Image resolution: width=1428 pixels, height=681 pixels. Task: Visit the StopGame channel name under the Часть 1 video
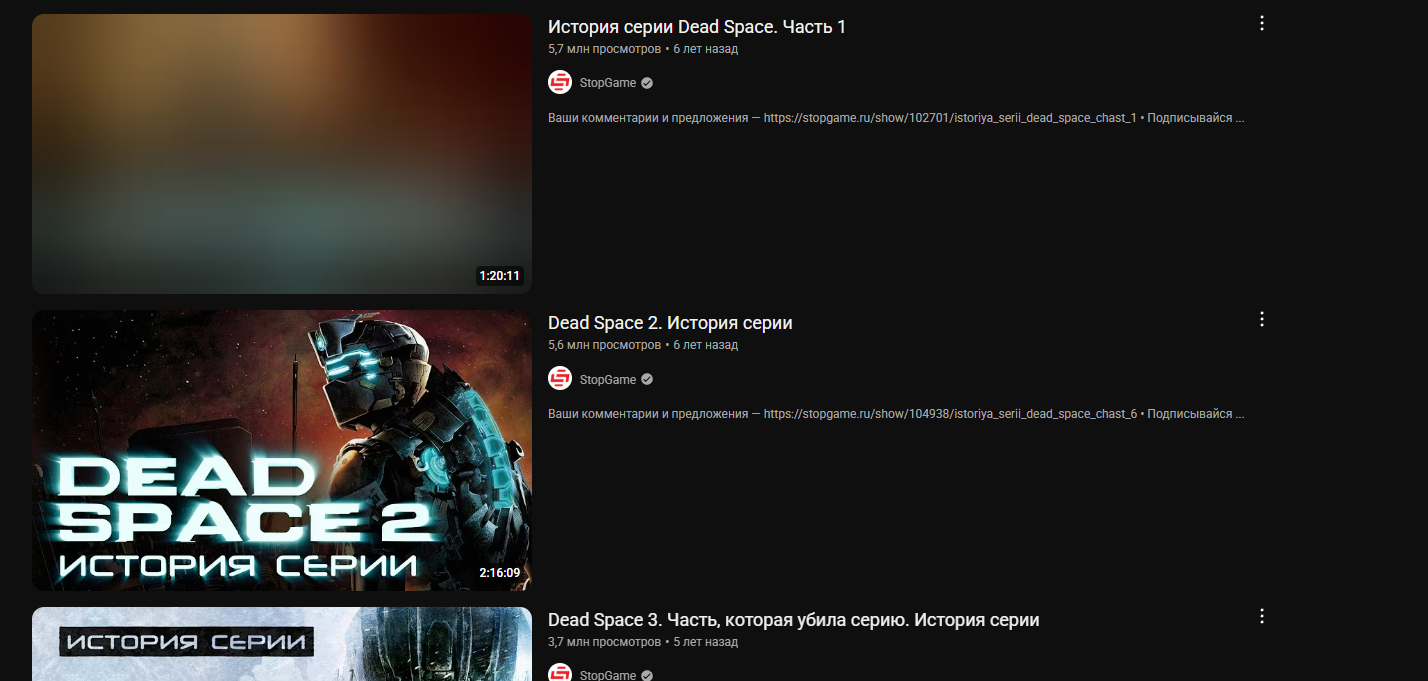(608, 83)
